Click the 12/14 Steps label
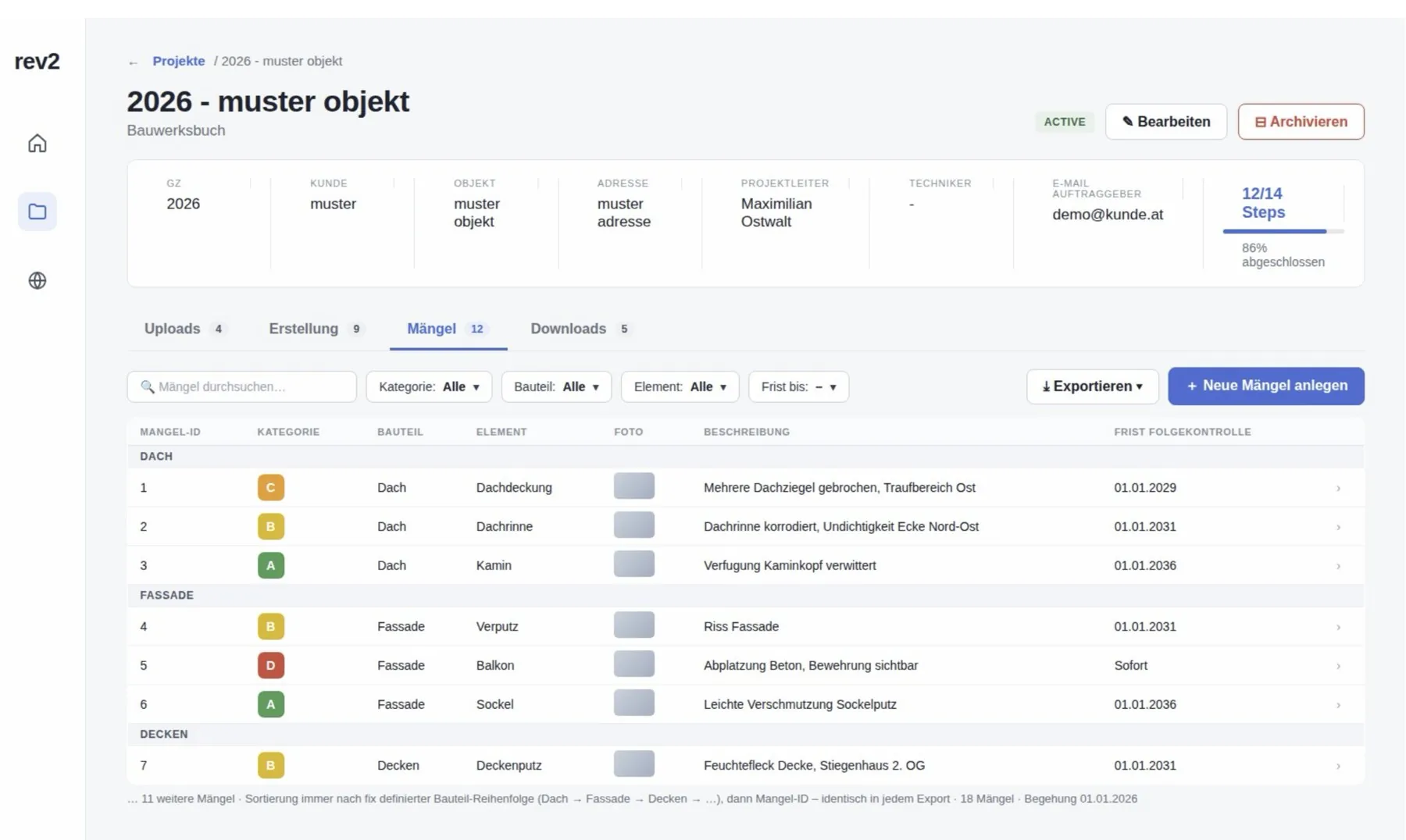 point(1263,203)
